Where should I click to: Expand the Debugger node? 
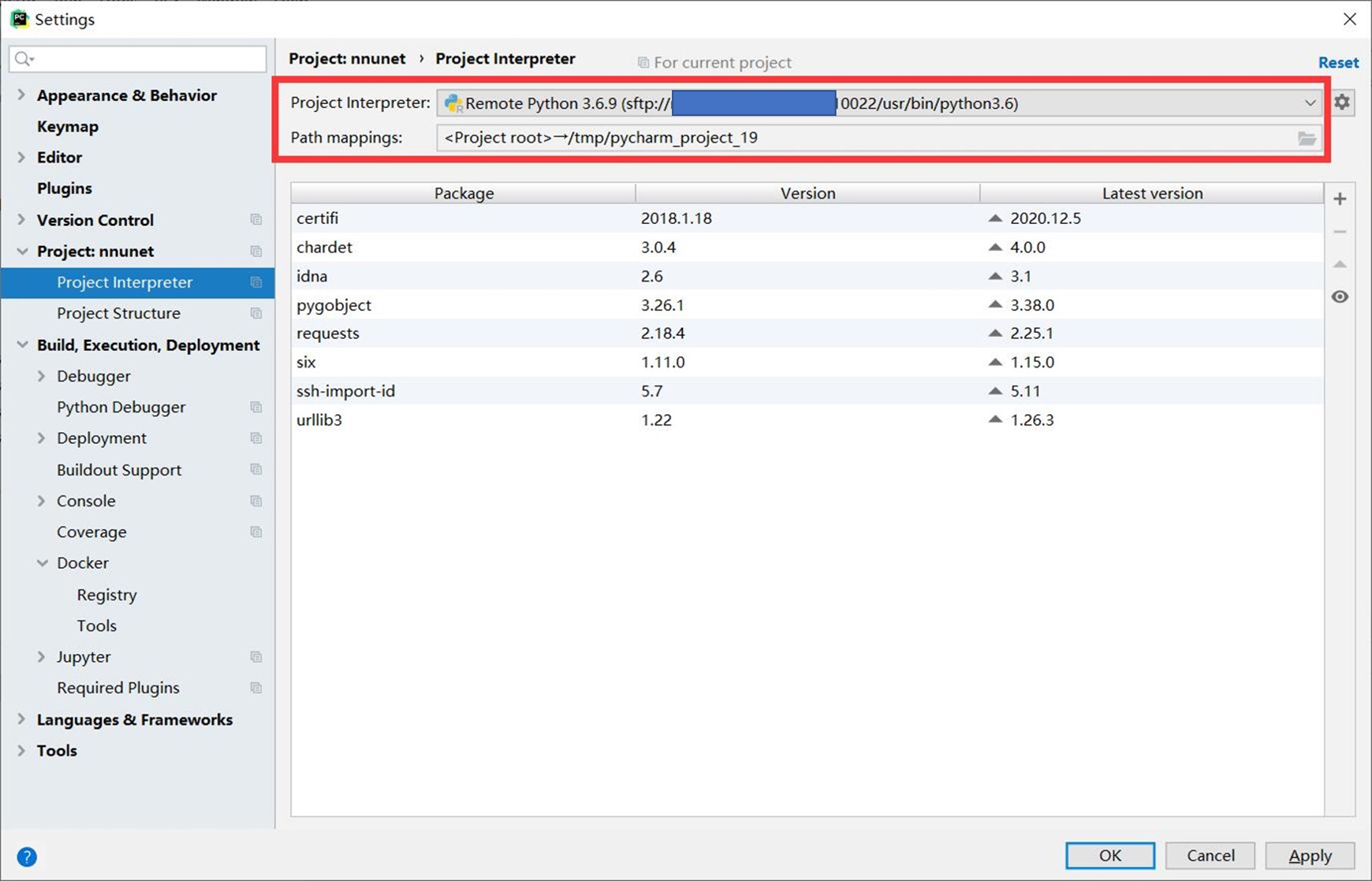point(42,376)
